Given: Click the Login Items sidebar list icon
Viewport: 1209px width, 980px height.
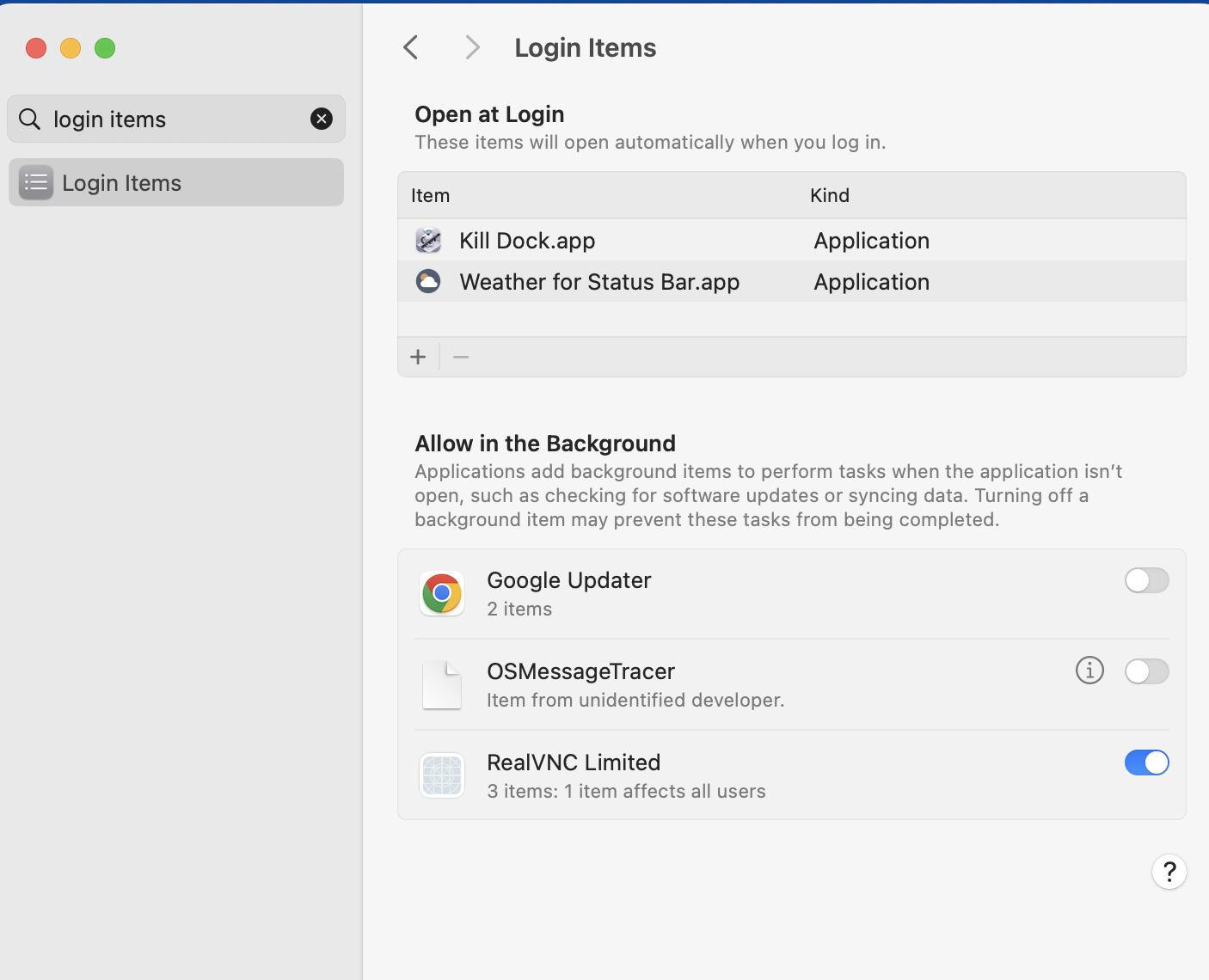Looking at the screenshot, I should [x=36, y=182].
